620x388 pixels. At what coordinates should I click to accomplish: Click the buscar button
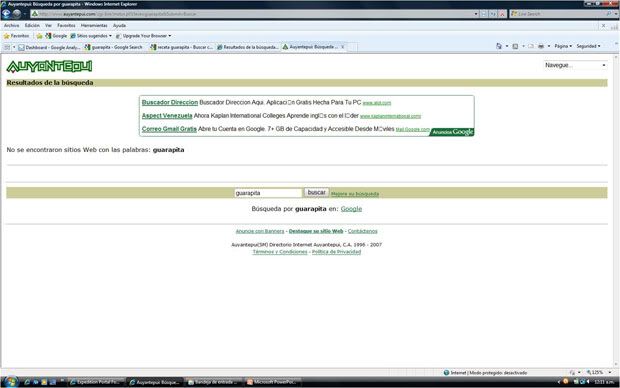[316, 192]
